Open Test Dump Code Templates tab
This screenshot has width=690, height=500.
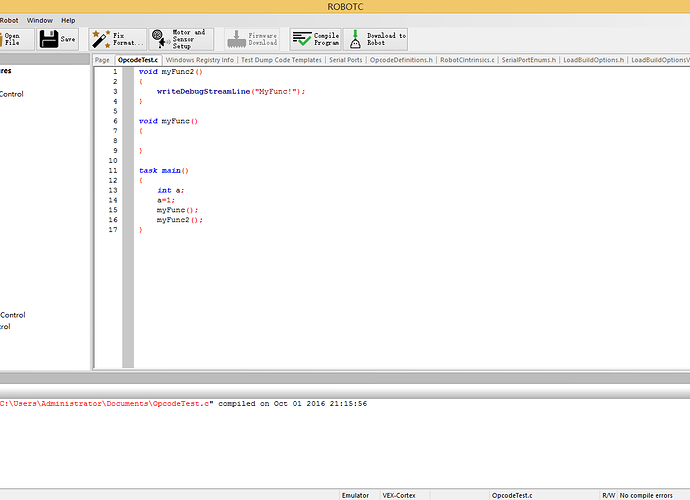pyautogui.click(x=281, y=60)
